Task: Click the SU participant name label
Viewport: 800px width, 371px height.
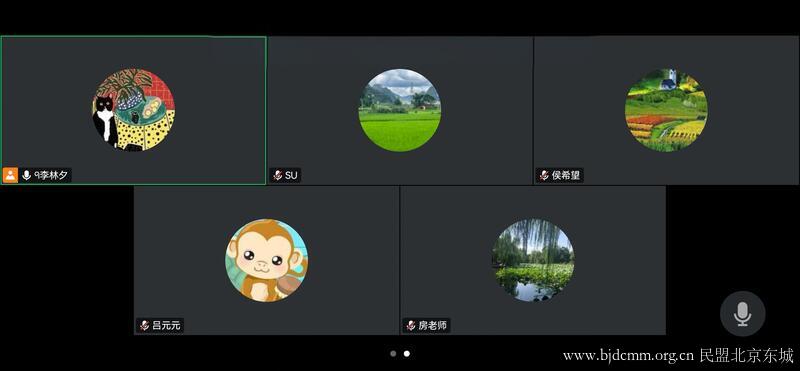Action: coord(291,176)
